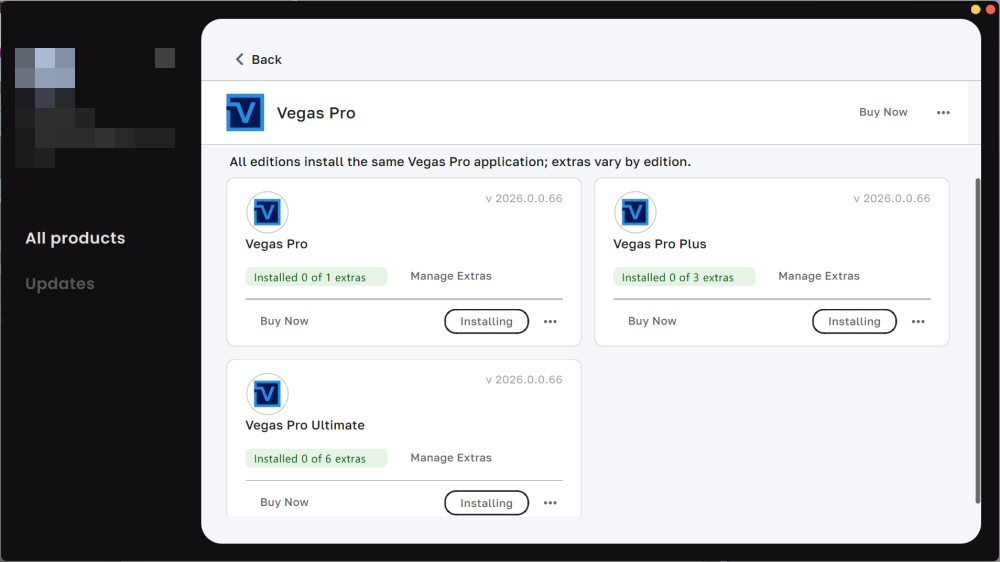Open Manage Extras for Vegas Pro
The height and width of the screenshot is (562, 1000).
[x=451, y=276]
